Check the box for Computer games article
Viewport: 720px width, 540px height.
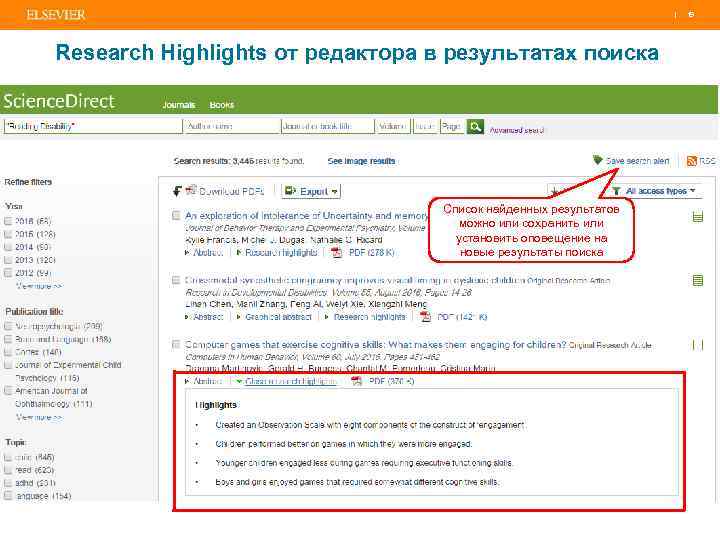pyautogui.click(x=176, y=344)
